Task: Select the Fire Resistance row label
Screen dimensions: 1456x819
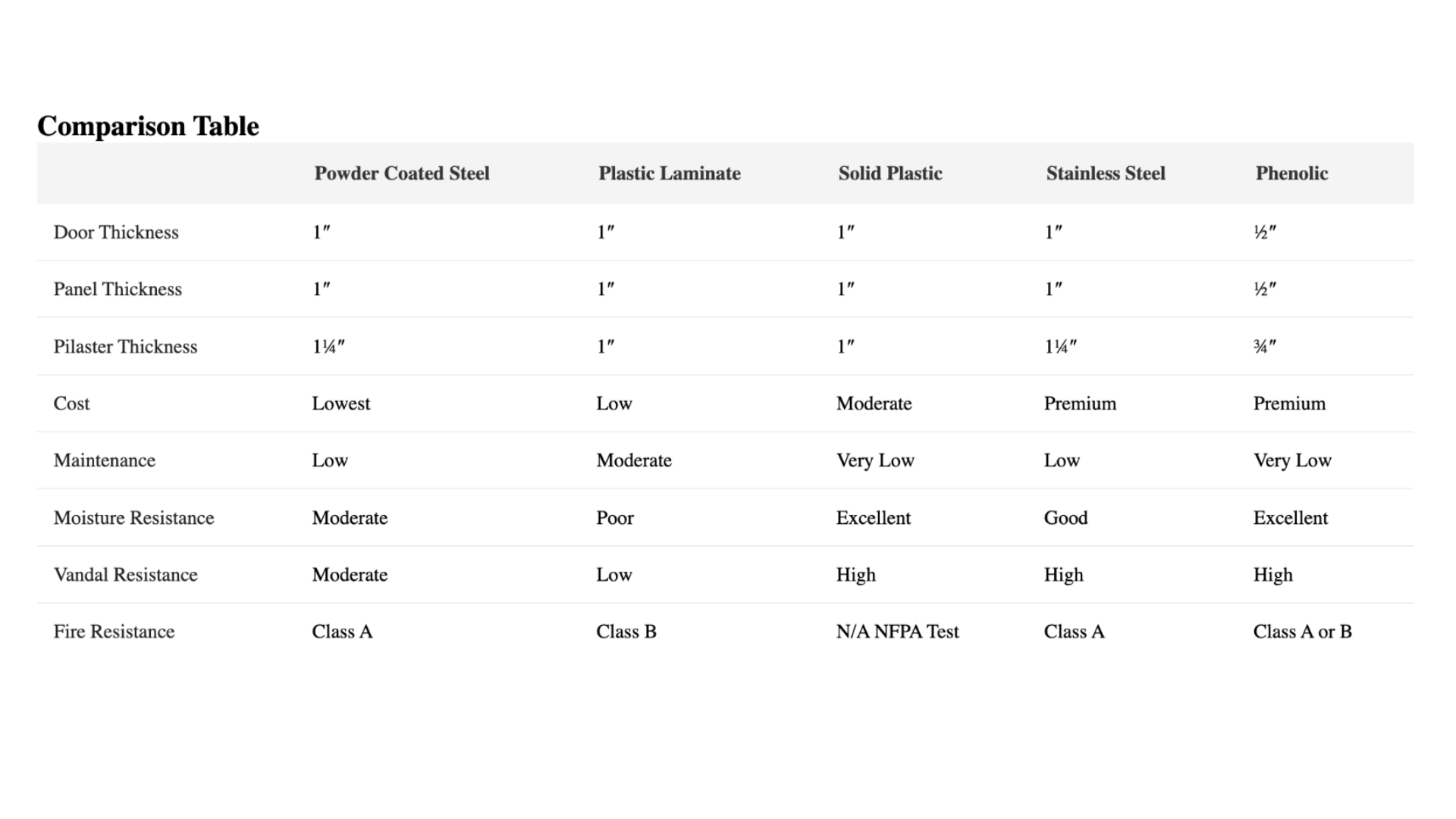Action: (x=114, y=632)
